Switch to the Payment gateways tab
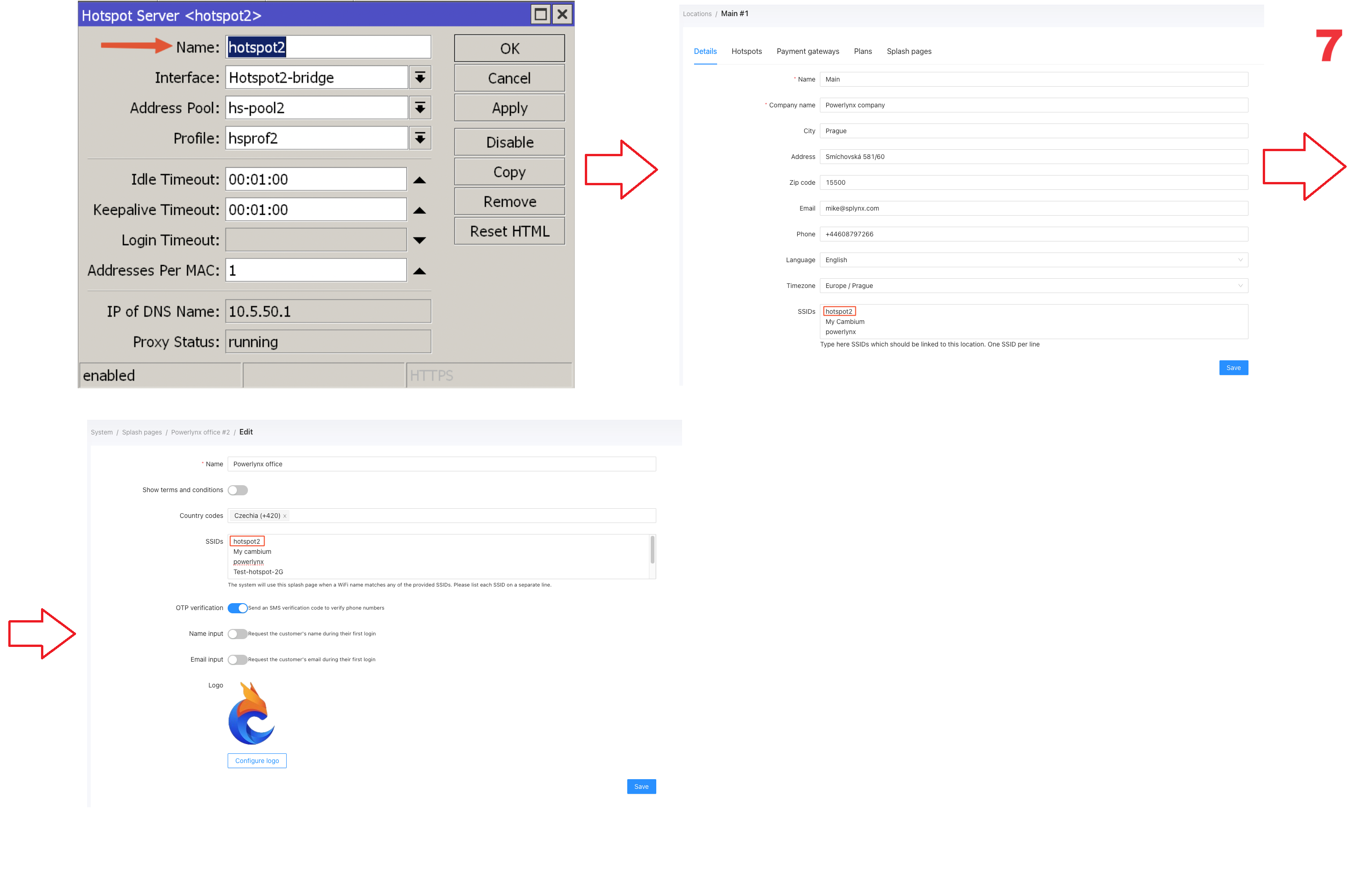Viewport: 1372px width, 875px height. pos(807,51)
